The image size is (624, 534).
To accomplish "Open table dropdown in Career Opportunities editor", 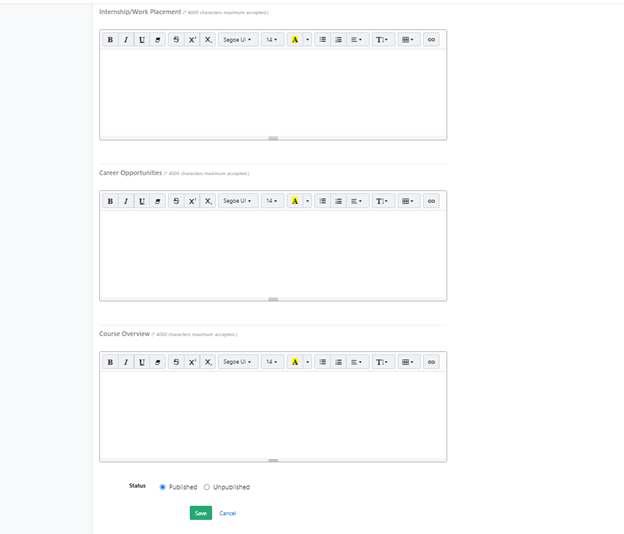I will pyautogui.click(x=408, y=201).
